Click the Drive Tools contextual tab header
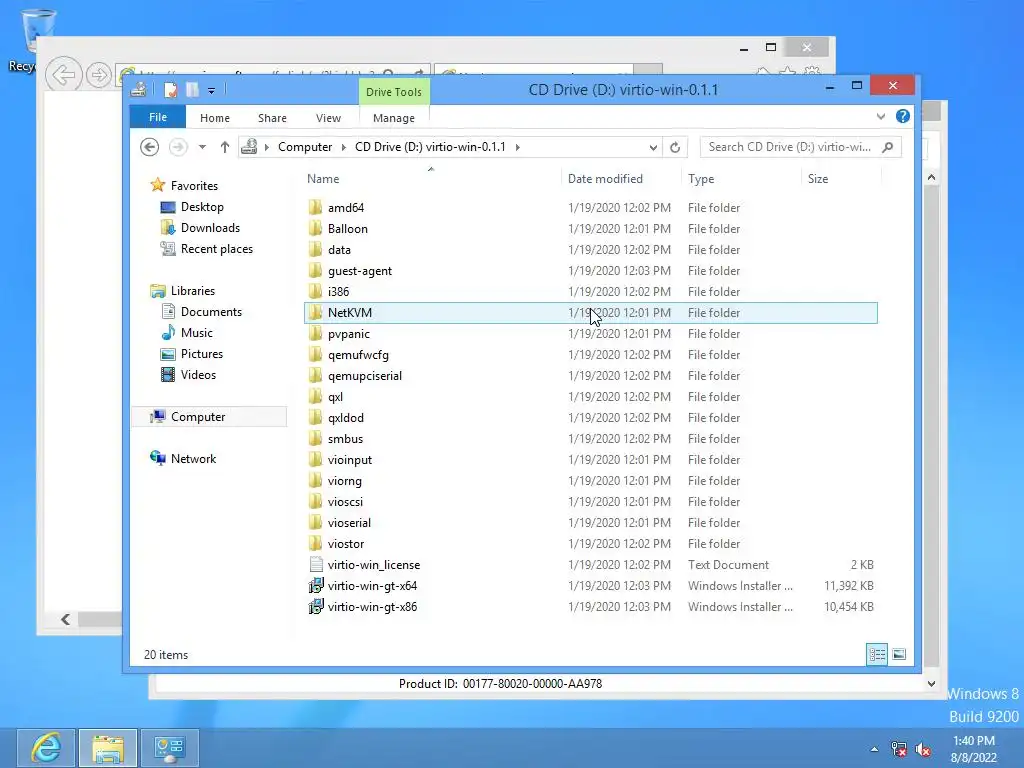Image resolution: width=1024 pixels, height=768 pixels. pyautogui.click(x=394, y=92)
